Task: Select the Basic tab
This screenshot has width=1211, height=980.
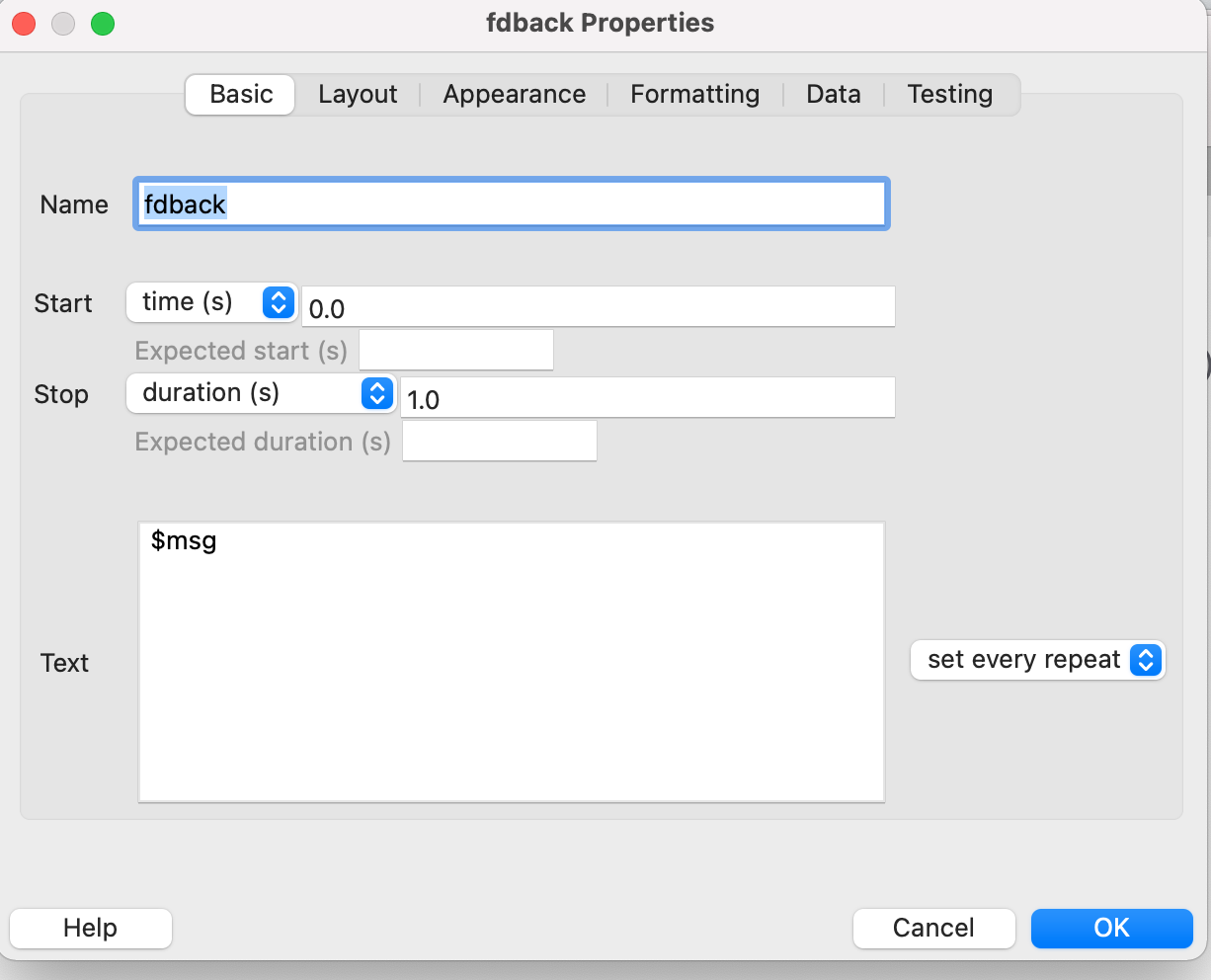Action: [x=241, y=95]
